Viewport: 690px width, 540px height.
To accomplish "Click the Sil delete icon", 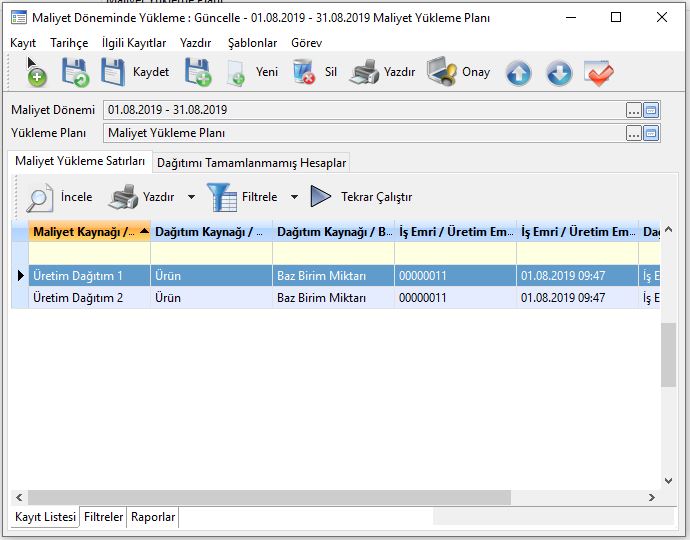I will coord(304,72).
